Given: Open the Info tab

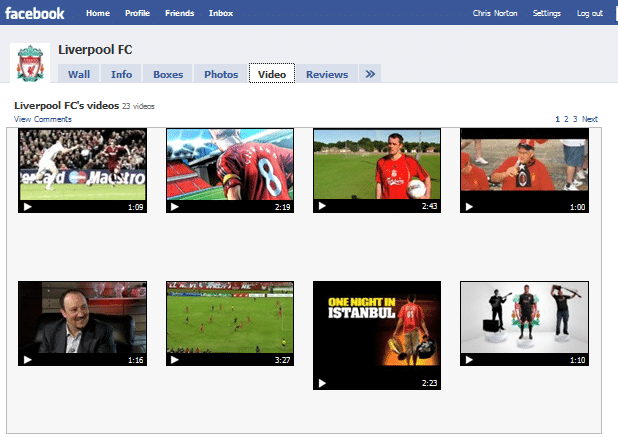Looking at the screenshot, I should [x=121, y=74].
